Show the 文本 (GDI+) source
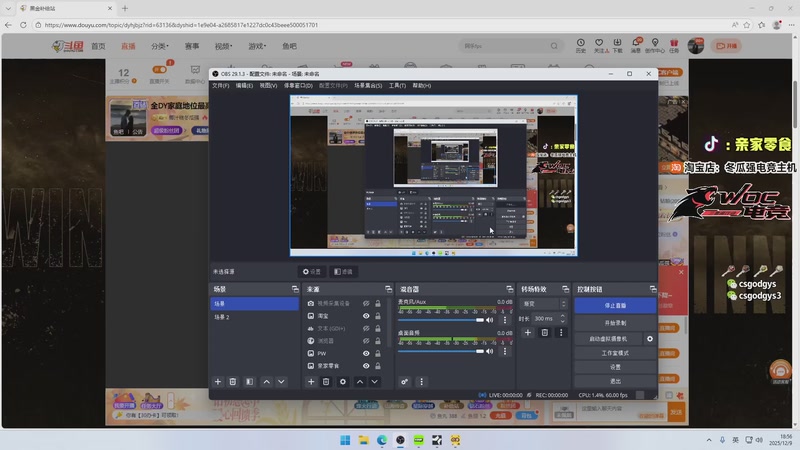The image size is (800, 450). click(366, 329)
